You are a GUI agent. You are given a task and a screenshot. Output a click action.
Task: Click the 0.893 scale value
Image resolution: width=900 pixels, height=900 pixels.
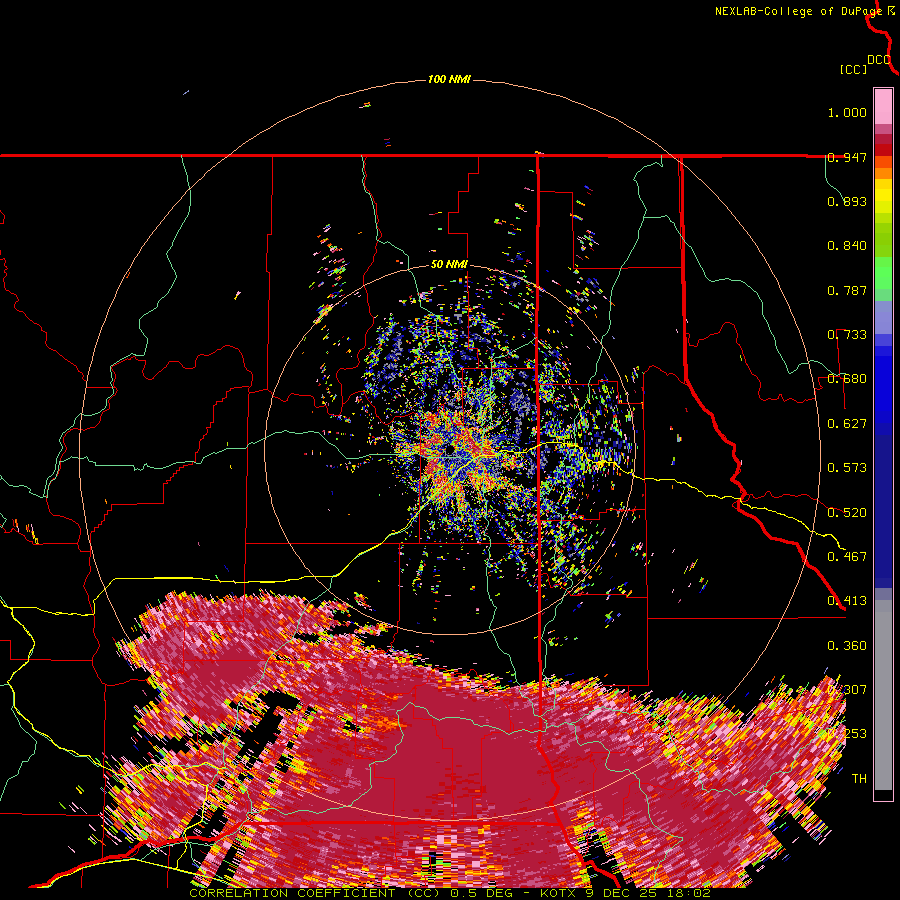(847, 201)
